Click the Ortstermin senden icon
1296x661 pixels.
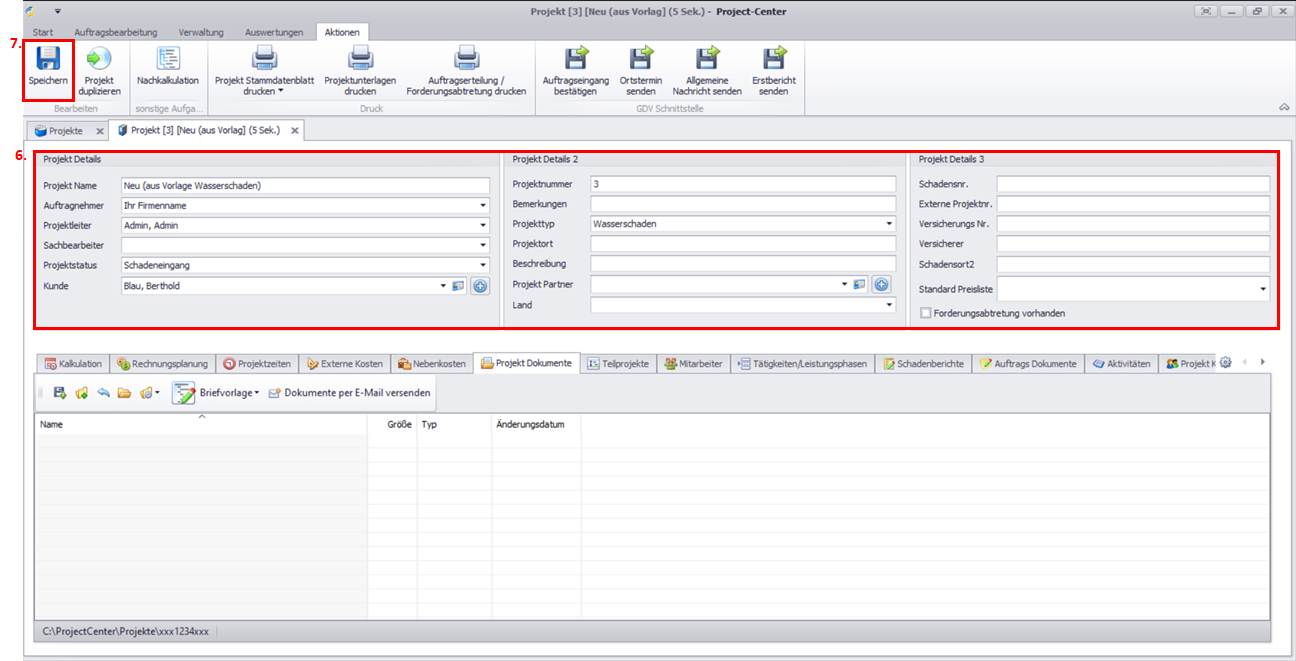[640, 59]
